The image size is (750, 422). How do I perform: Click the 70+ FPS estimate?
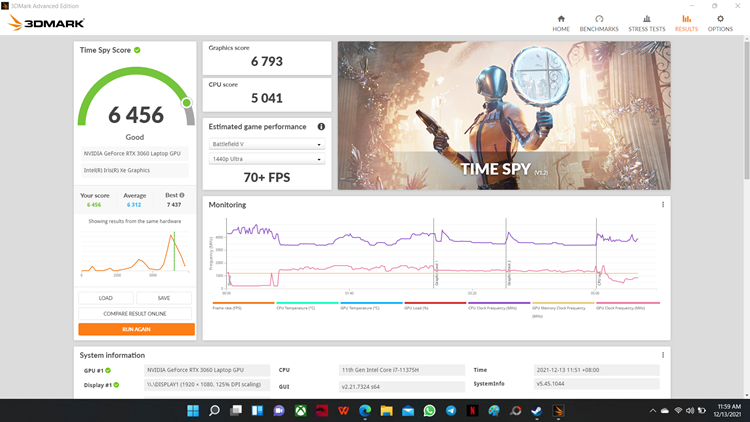click(x=267, y=178)
